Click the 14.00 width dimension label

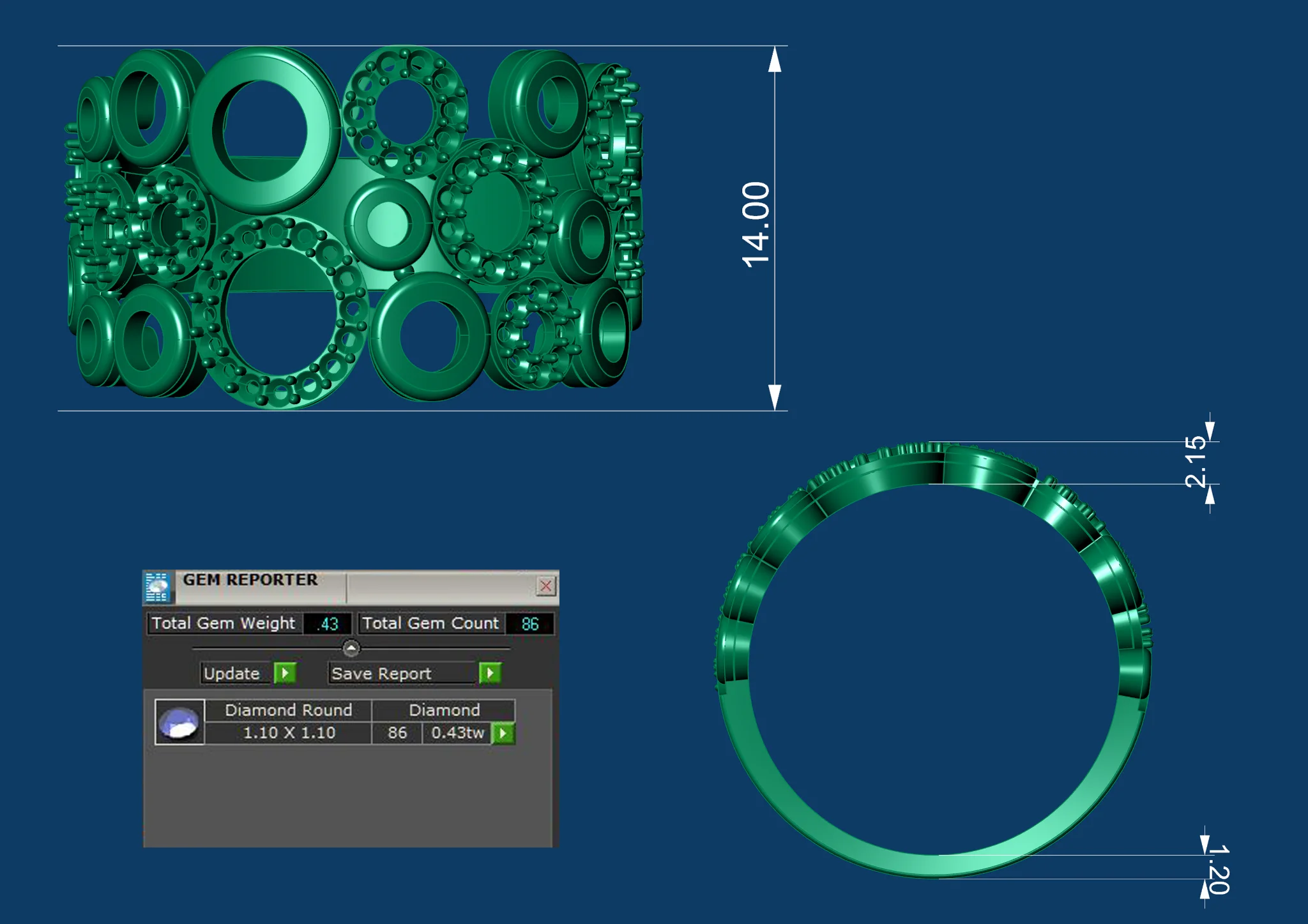[x=756, y=224]
